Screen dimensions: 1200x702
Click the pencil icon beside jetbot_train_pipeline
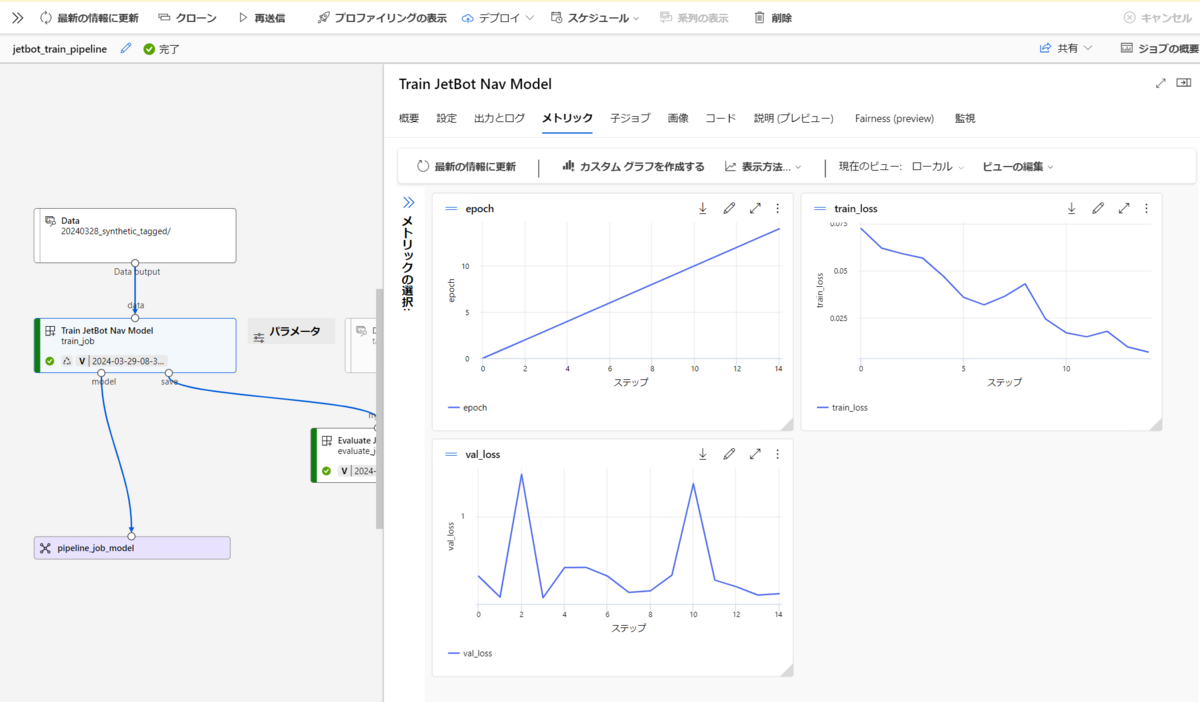(x=126, y=48)
